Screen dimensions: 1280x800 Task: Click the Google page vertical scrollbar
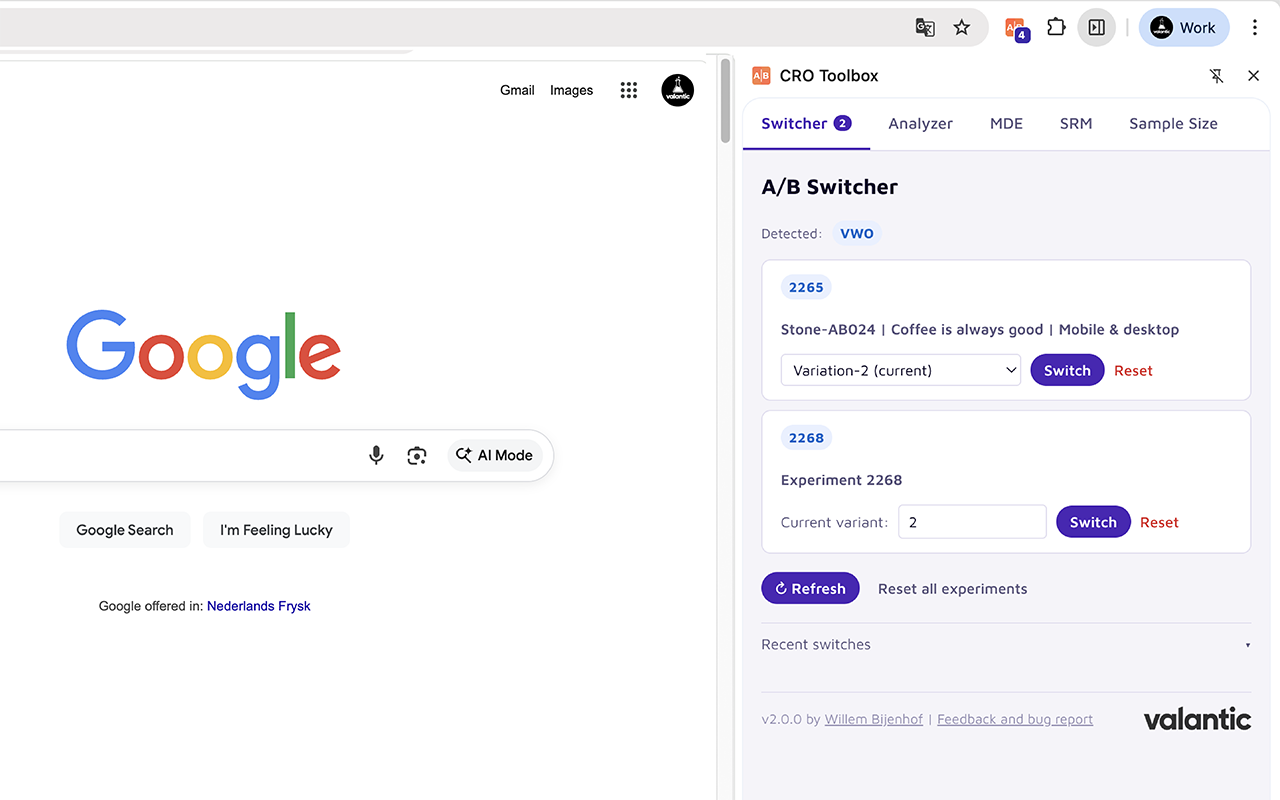726,100
